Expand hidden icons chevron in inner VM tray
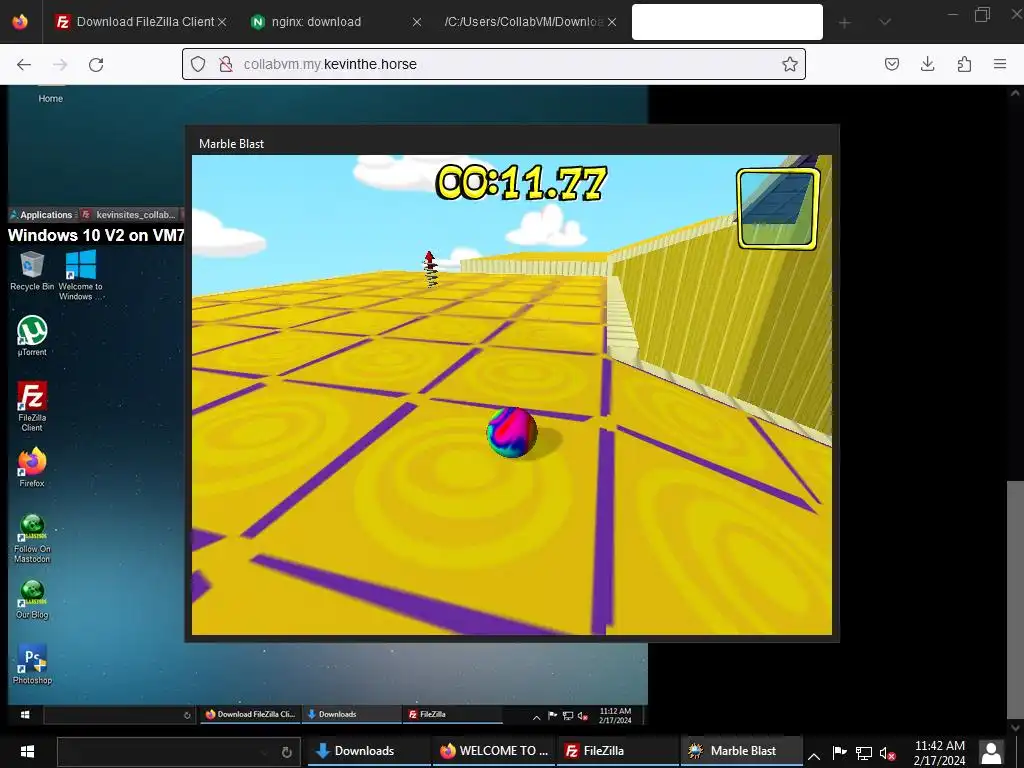The image size is (1024, 768). coord(536,718)
